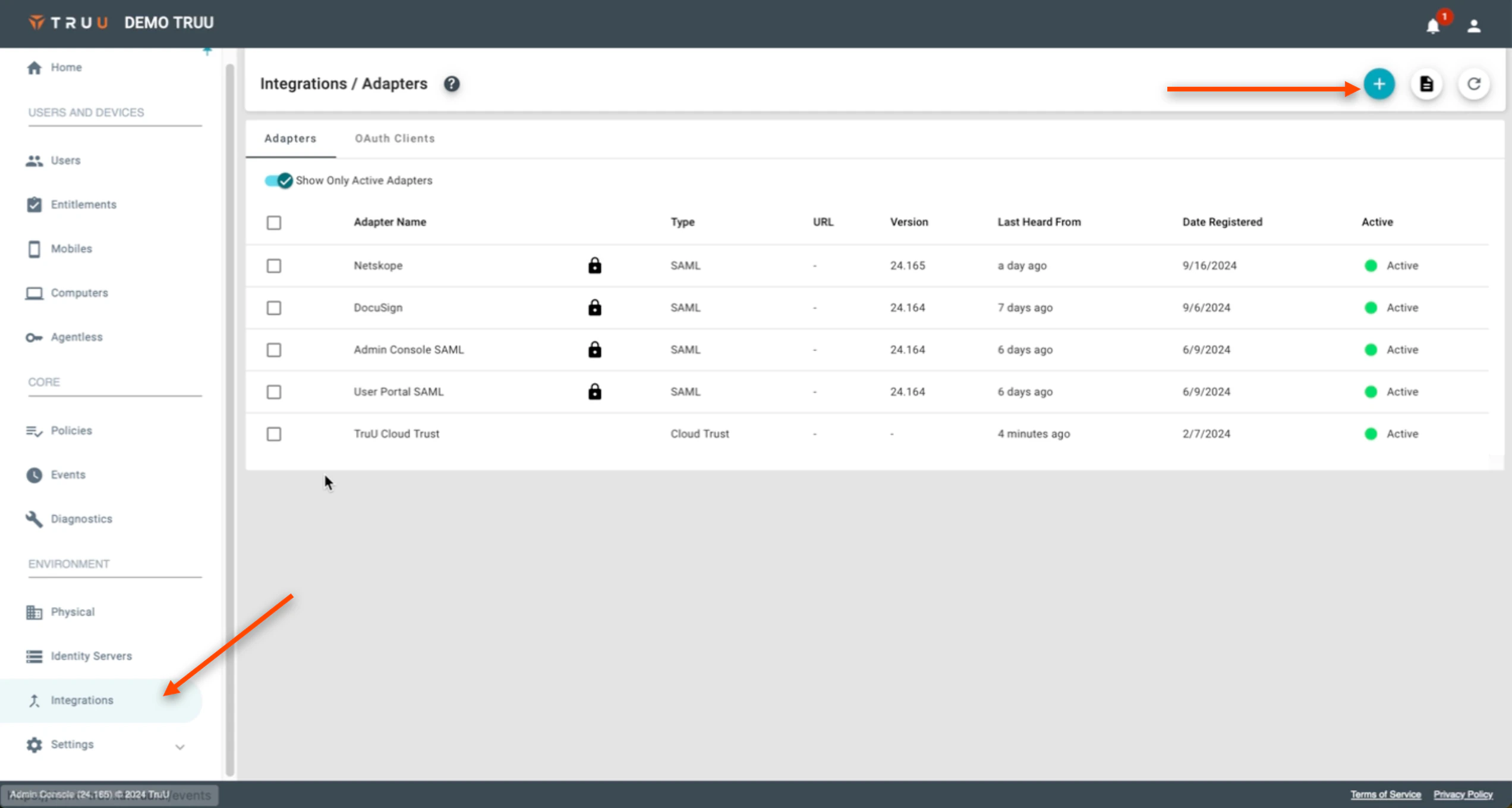Click the document export icon button
Viewport: 1512px width, 808px height.
[1426, 84]
